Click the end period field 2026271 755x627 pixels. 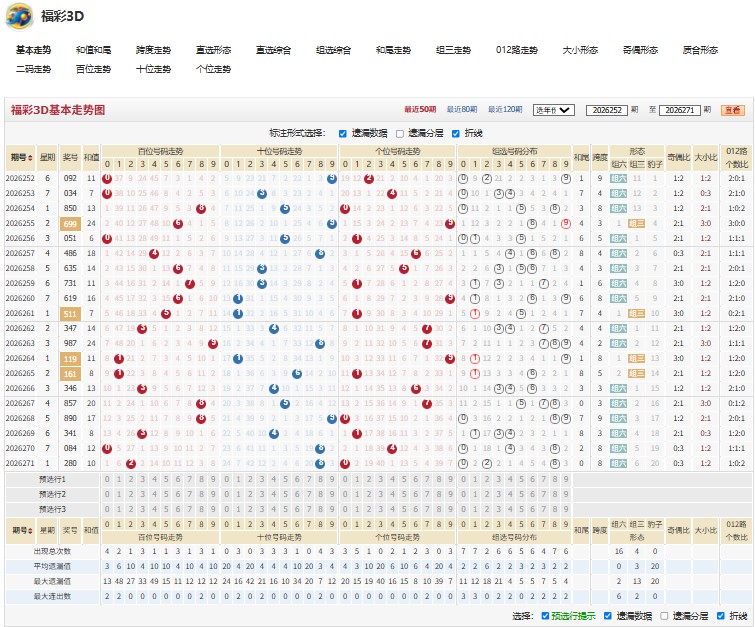pos(679,110)
